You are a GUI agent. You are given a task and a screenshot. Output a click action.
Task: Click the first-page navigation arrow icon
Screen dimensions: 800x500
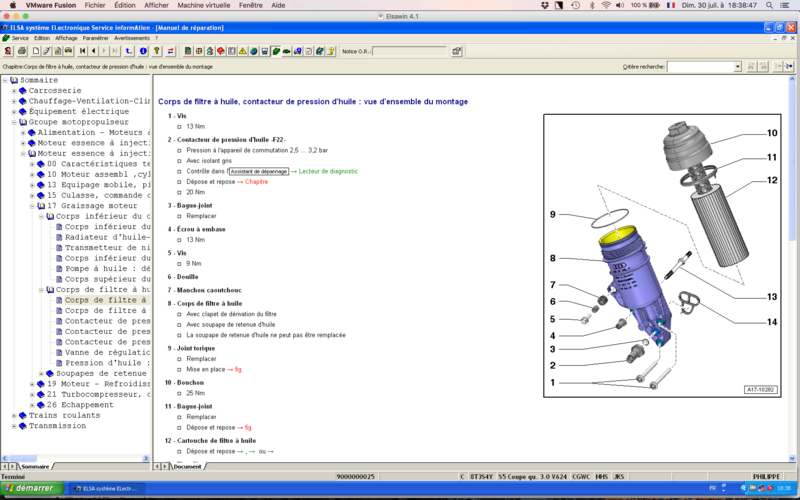[x=81, y=50]
